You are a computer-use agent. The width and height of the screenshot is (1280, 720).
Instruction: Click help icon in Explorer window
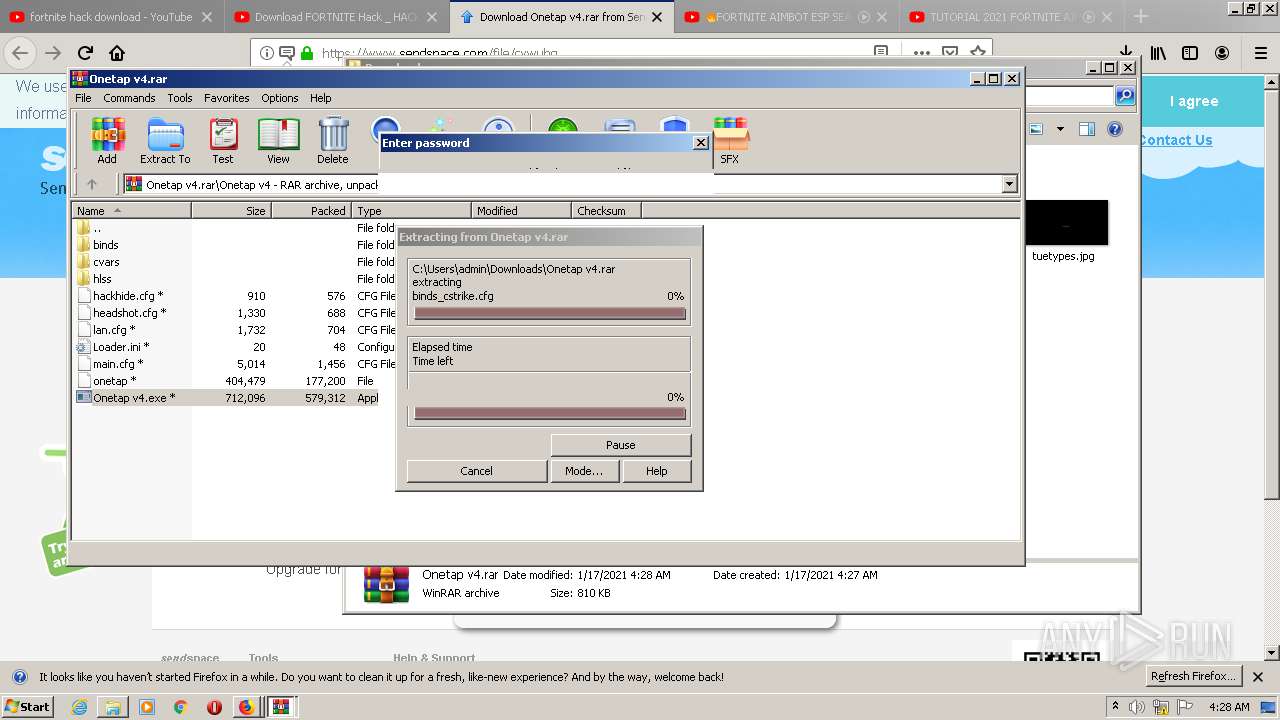tap(1115, 129)
